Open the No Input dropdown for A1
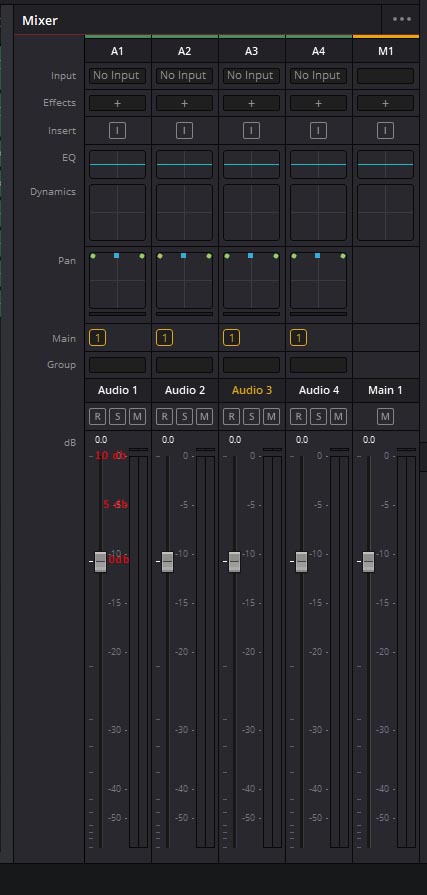 [x=117, y=75]
